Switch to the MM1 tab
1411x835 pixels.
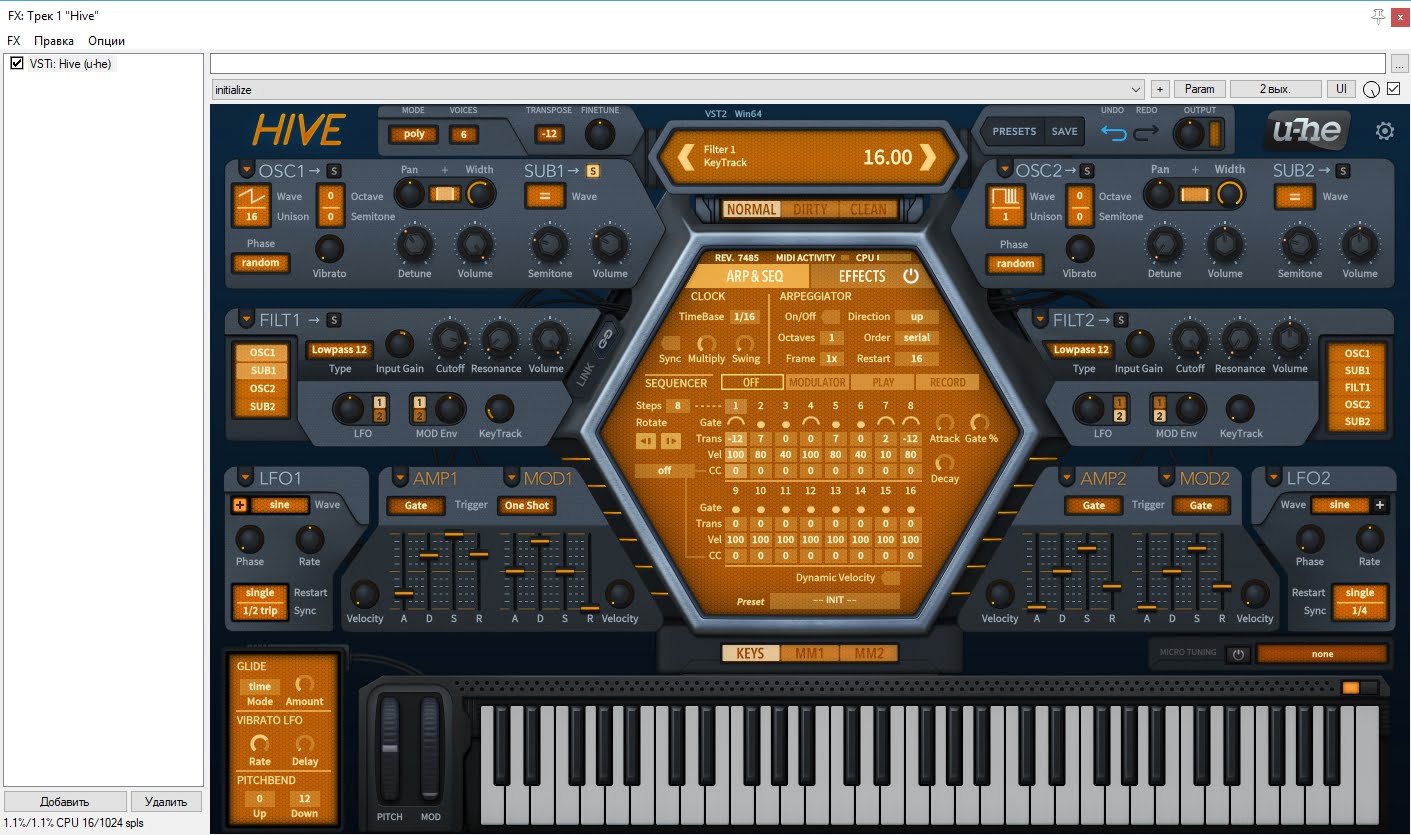coord(809,654)
